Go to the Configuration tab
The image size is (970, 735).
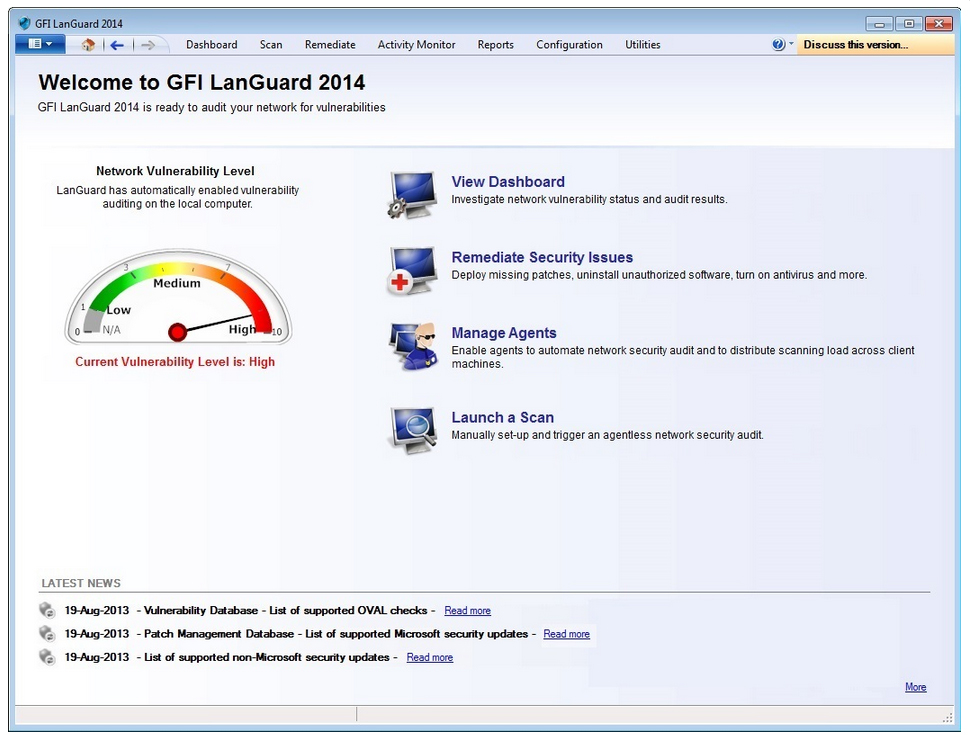(569, 45)
